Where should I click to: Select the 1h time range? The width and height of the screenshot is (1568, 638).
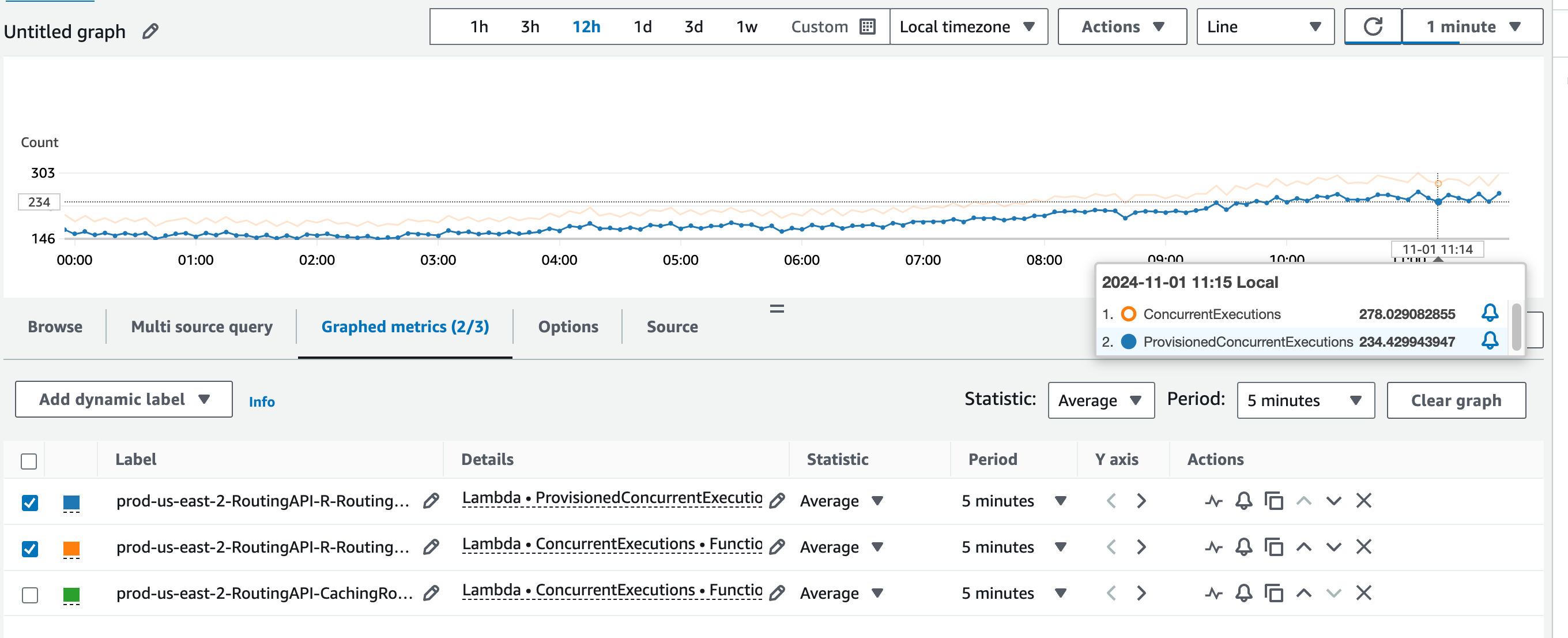479,27
